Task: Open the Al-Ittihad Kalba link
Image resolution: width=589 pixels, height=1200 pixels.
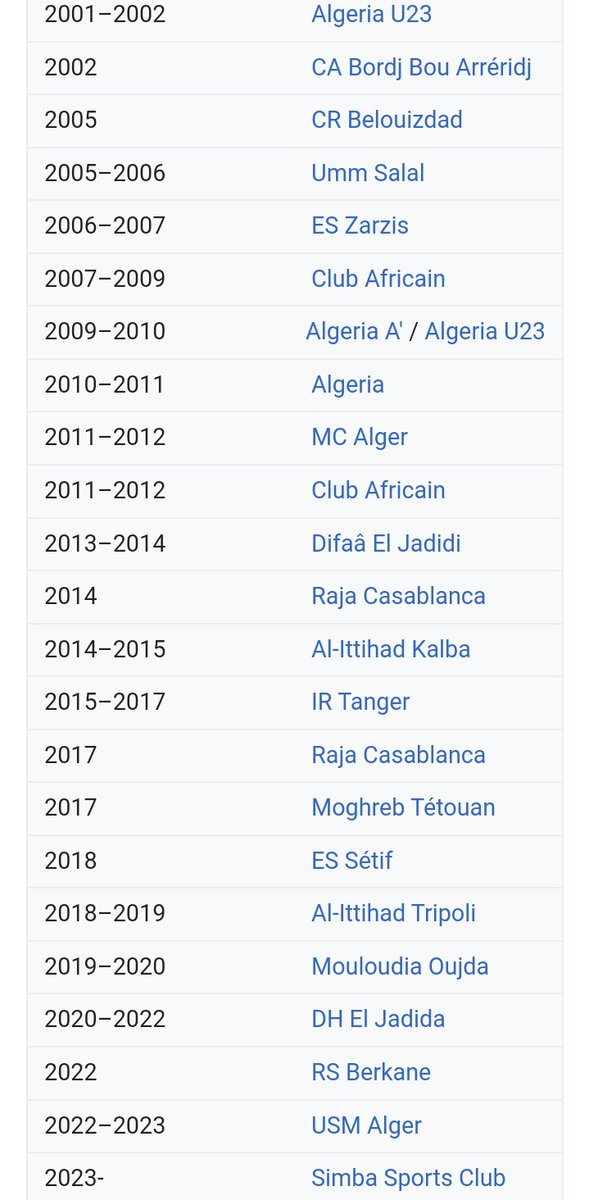Action: pyautogui.click(x=391, y=650)
